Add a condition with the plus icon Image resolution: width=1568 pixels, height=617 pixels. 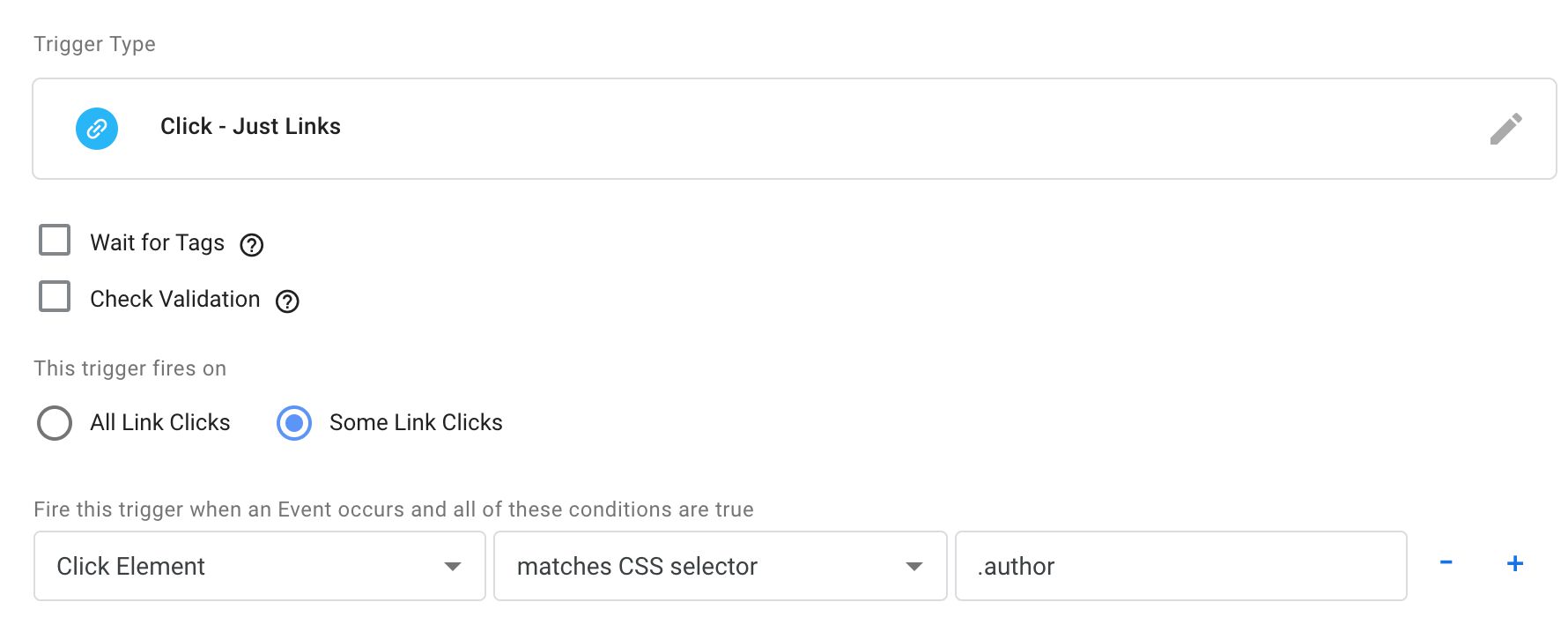1515,563
